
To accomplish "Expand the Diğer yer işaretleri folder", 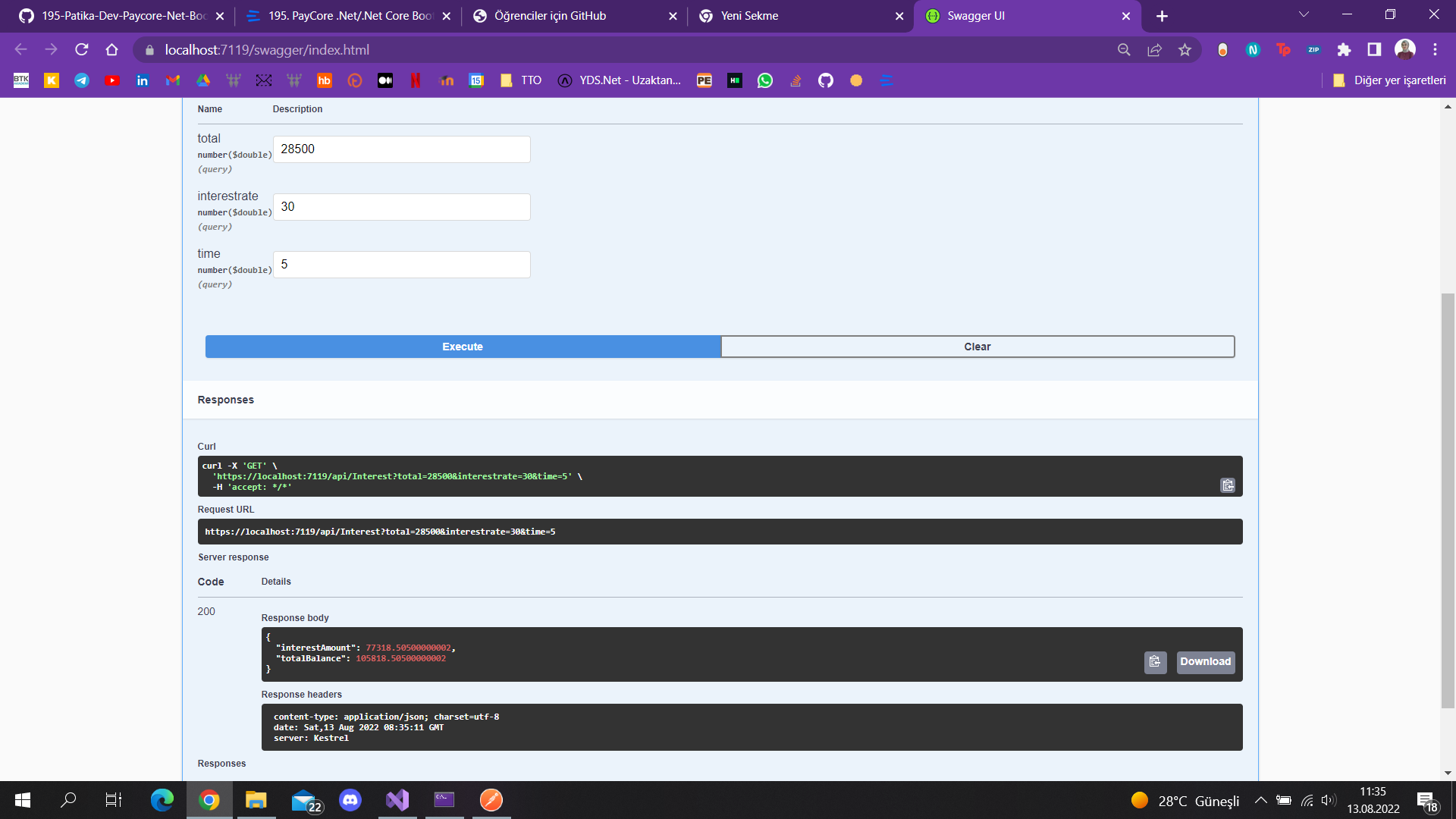I will pyautogui.click(x=1390, y=80).
